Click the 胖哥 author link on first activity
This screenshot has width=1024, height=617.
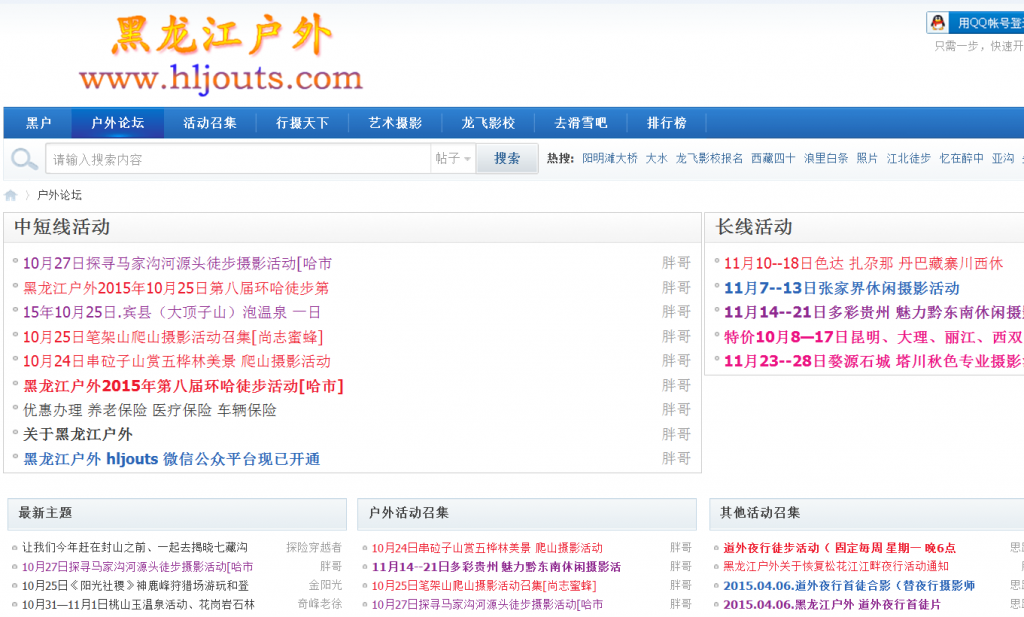pyautogui.click(x=674, y=260)
